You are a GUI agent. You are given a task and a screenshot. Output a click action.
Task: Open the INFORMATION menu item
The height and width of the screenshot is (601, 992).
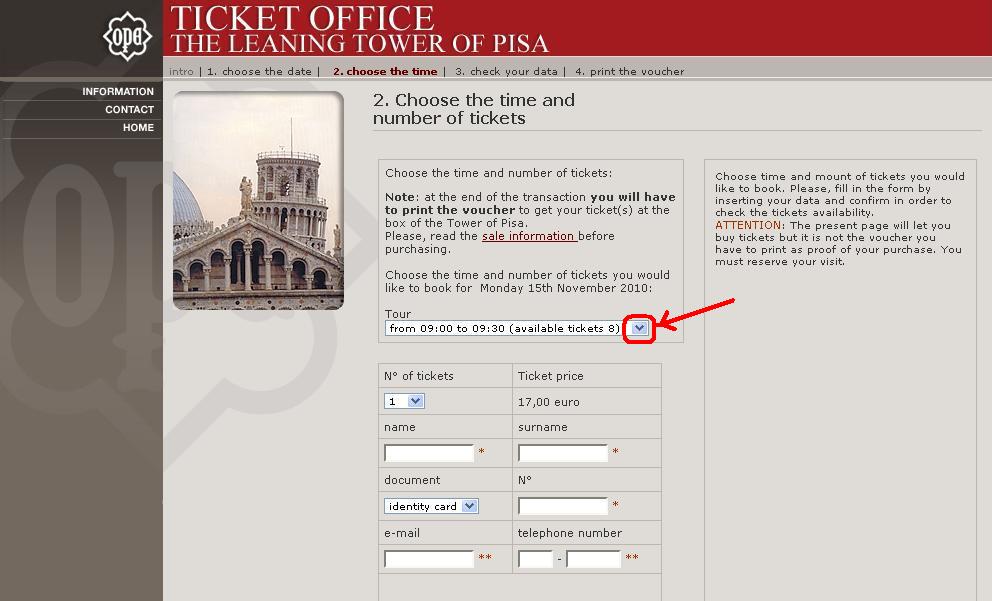pos(118,92)
